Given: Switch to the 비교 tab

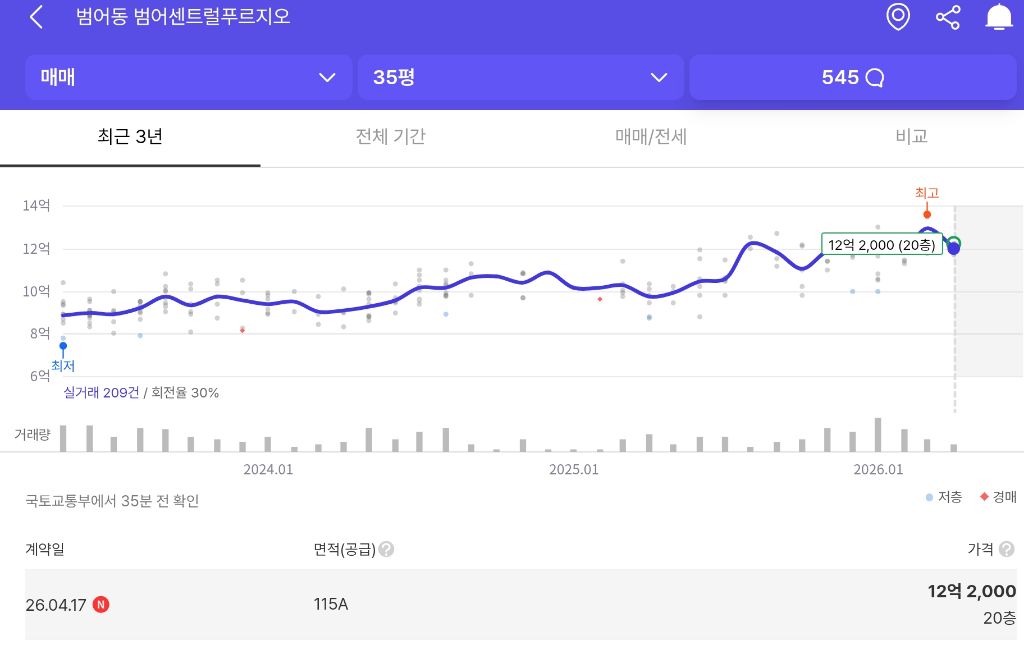Looking at the screenshot, I should coord(911,137).
